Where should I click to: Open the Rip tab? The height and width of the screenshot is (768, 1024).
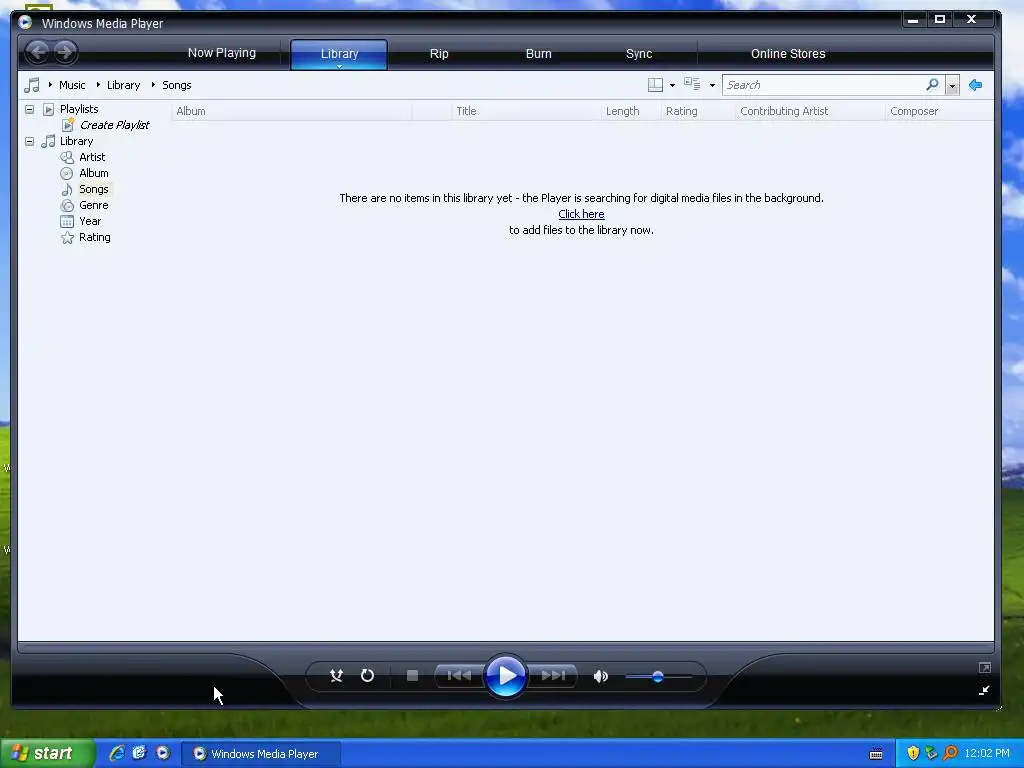tap(439, 54)
